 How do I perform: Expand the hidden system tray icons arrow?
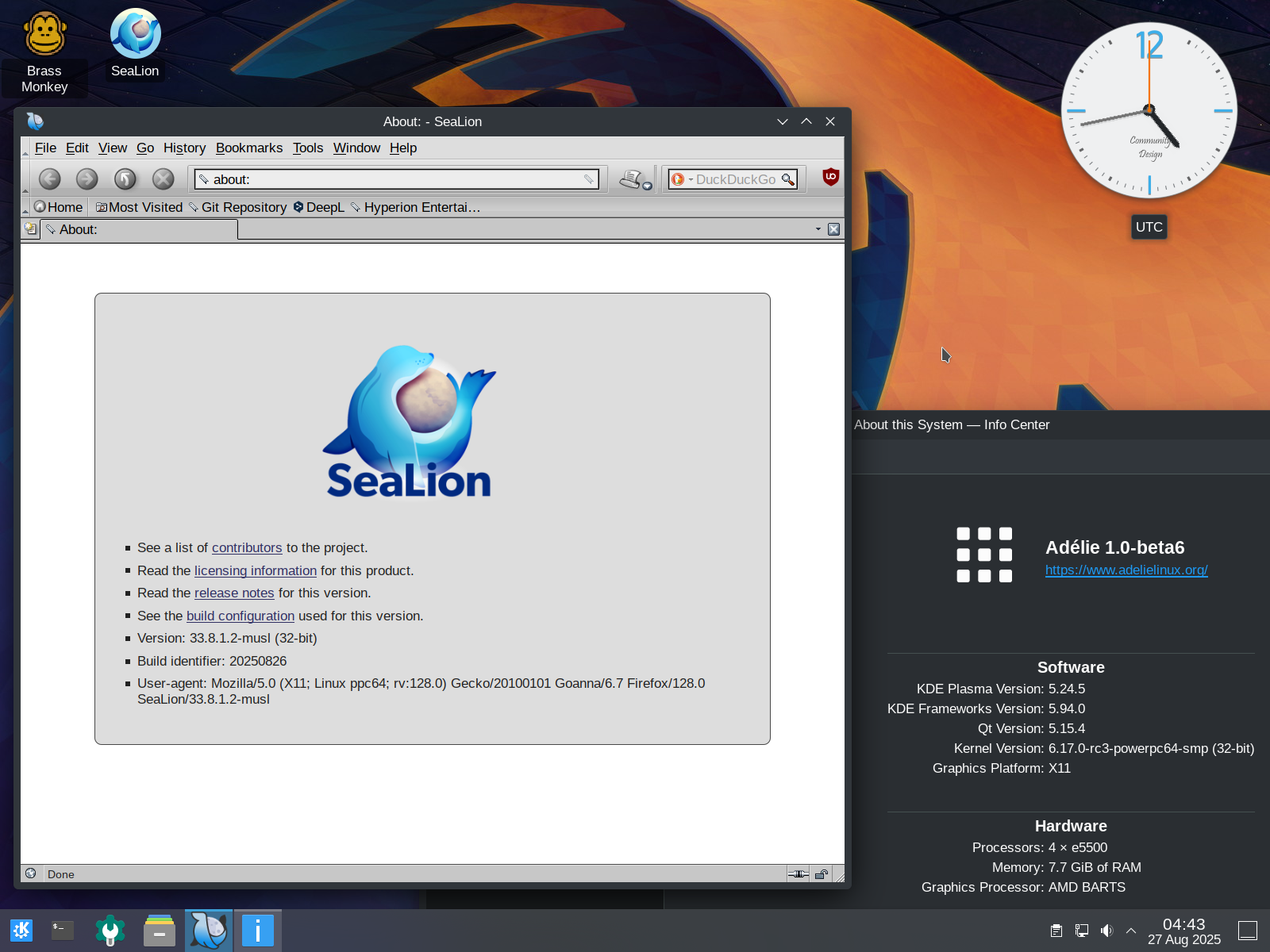1131,931
